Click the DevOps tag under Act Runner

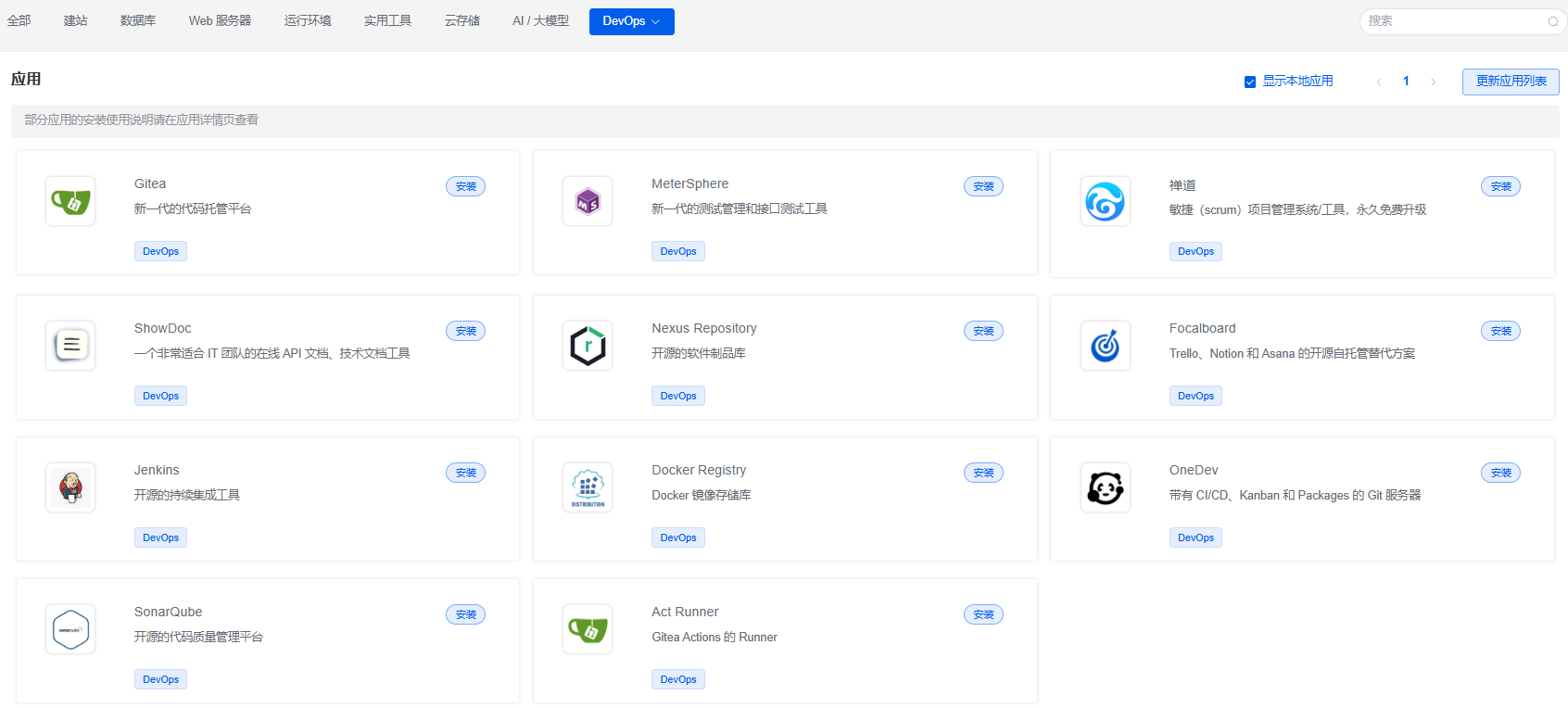678,679
